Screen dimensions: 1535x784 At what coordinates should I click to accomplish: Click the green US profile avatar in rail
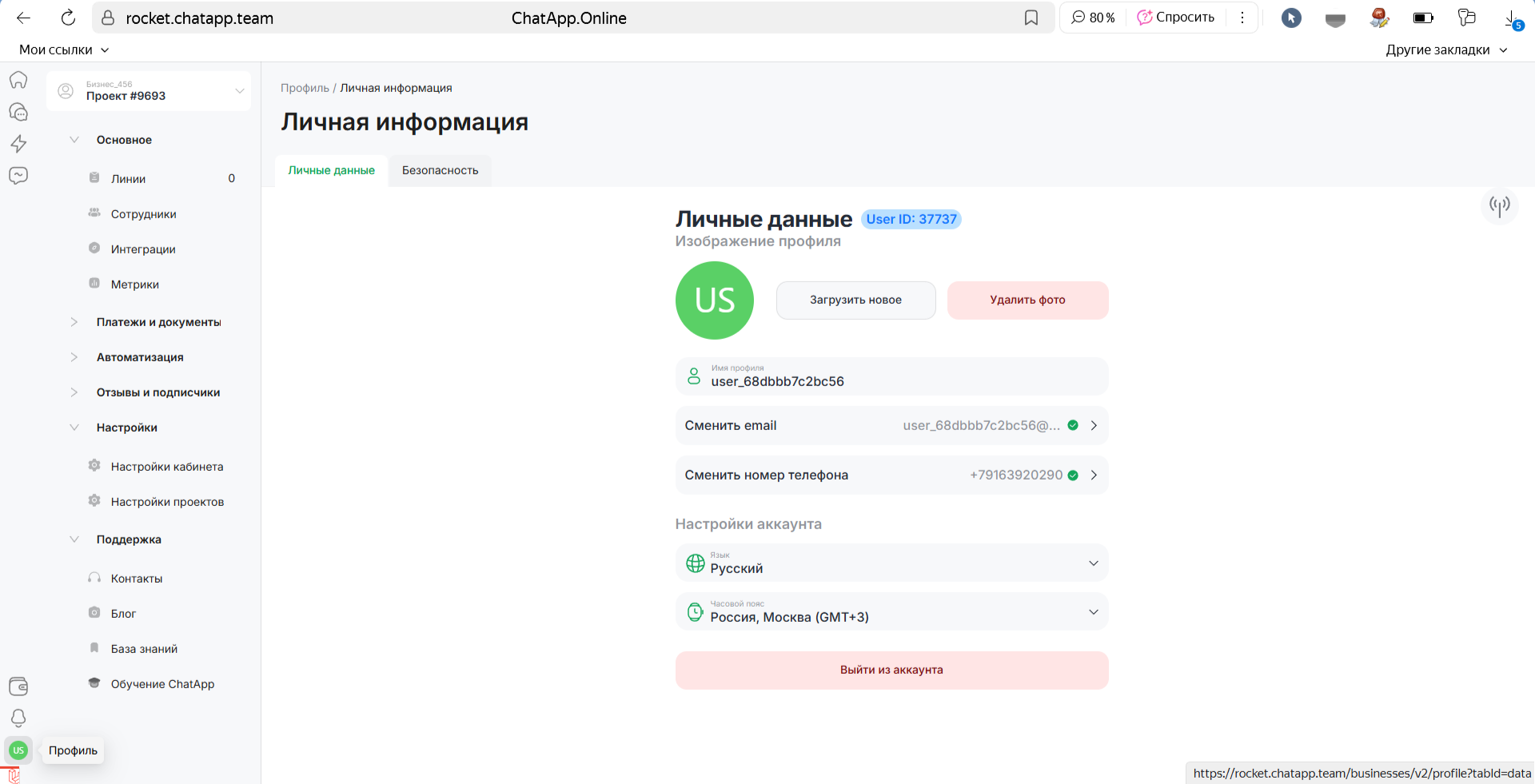(x=18, y=750)
